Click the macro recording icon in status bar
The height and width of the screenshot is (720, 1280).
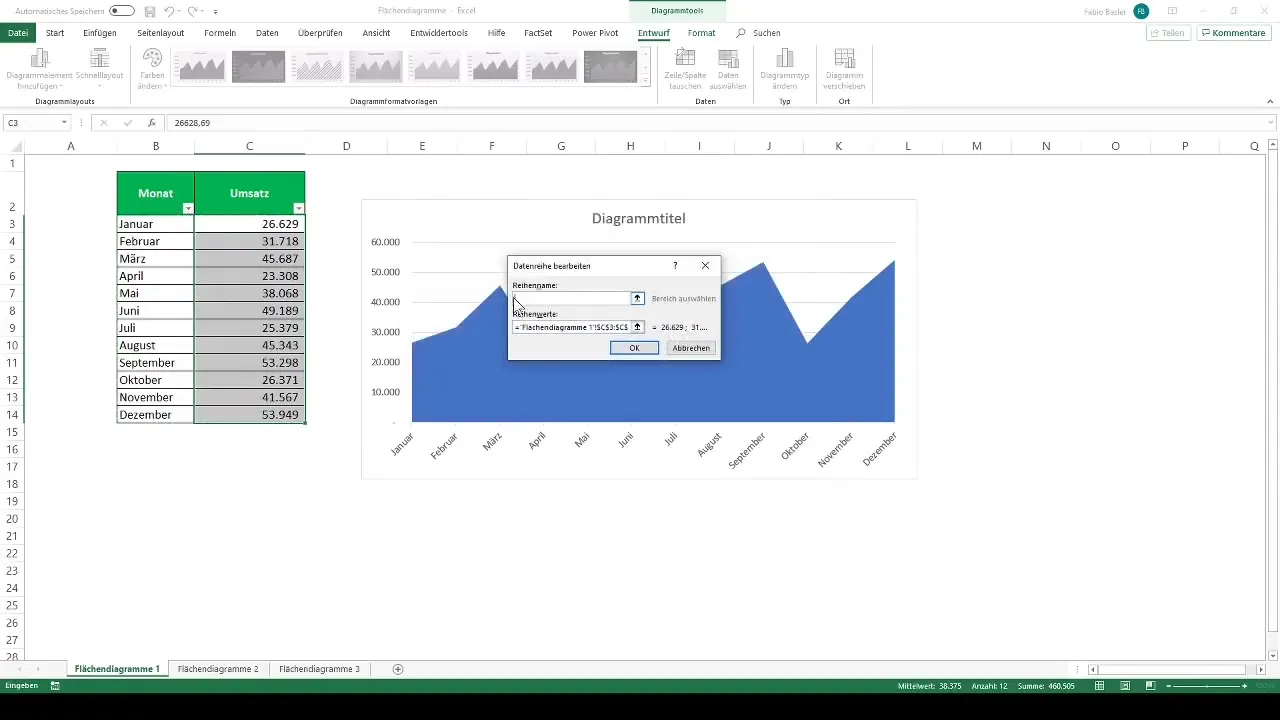coord(55,686)
